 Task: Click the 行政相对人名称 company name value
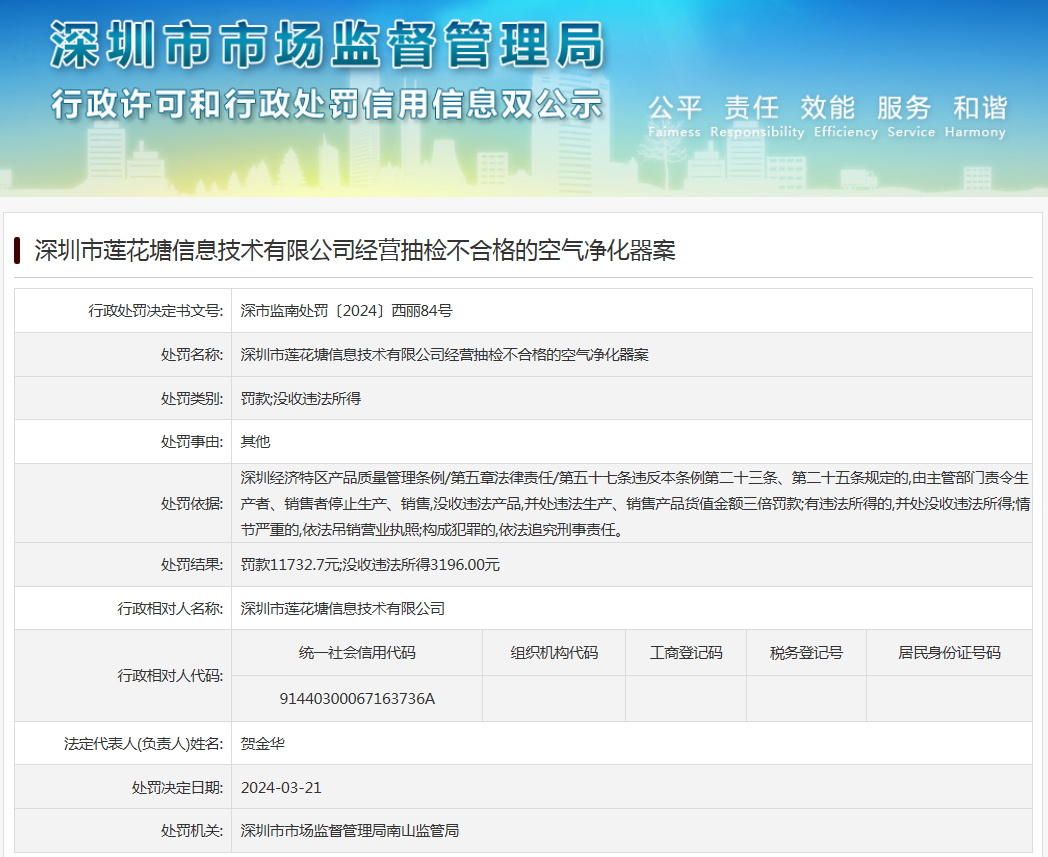(343, 609)
